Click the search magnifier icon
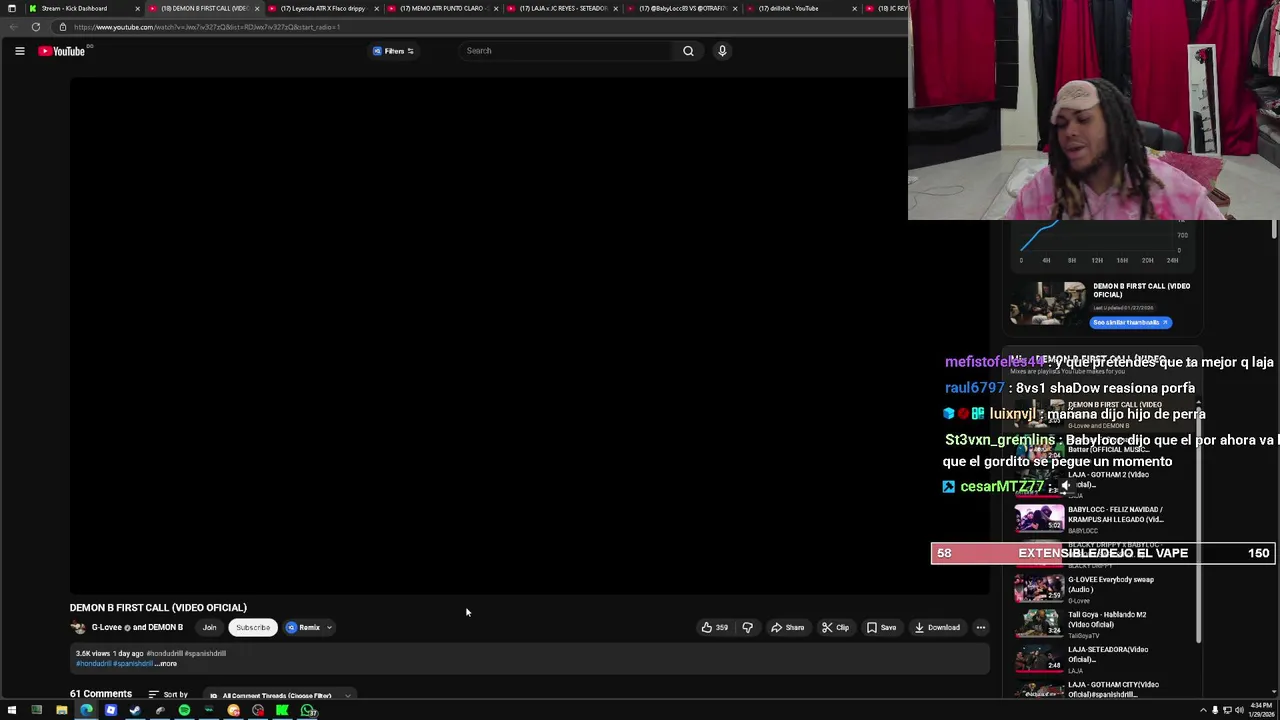Image resolution: width=1280 pixels, height=720 pixels. (x=688, y=51)
